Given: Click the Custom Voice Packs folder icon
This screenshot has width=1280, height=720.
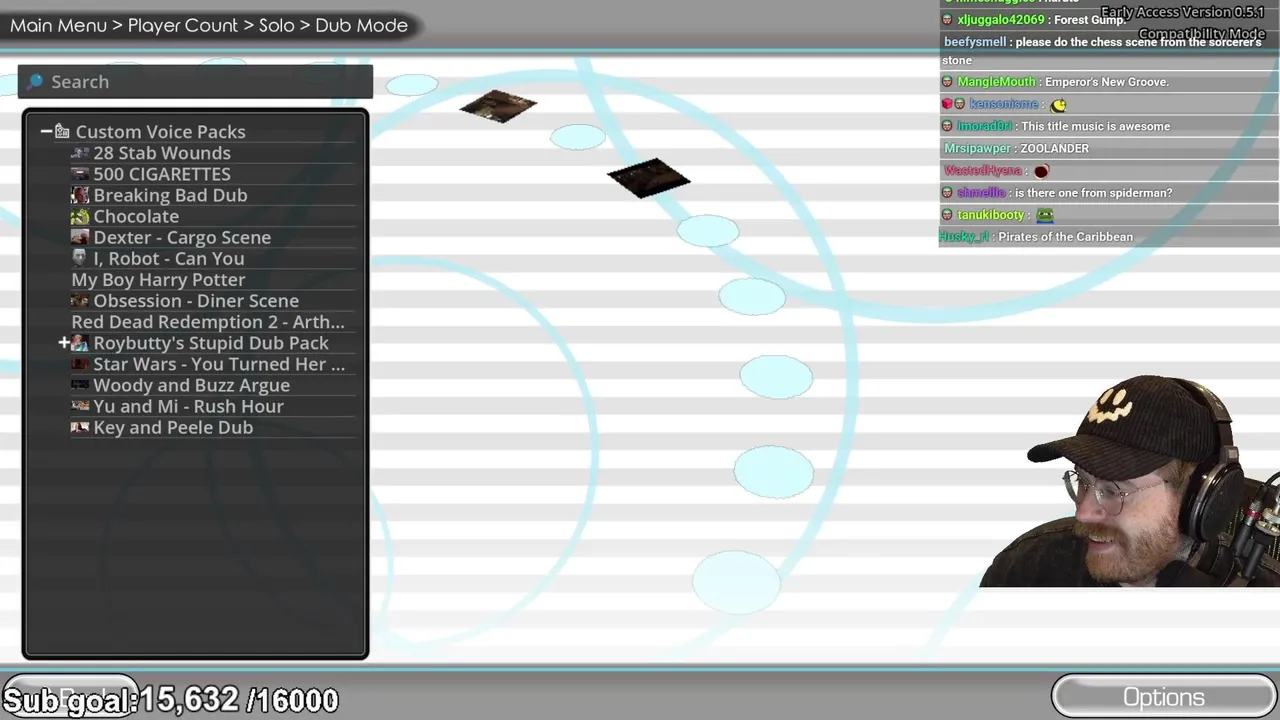Looking at the screenshot, I should pyautogui.click(x=62, y=131).
